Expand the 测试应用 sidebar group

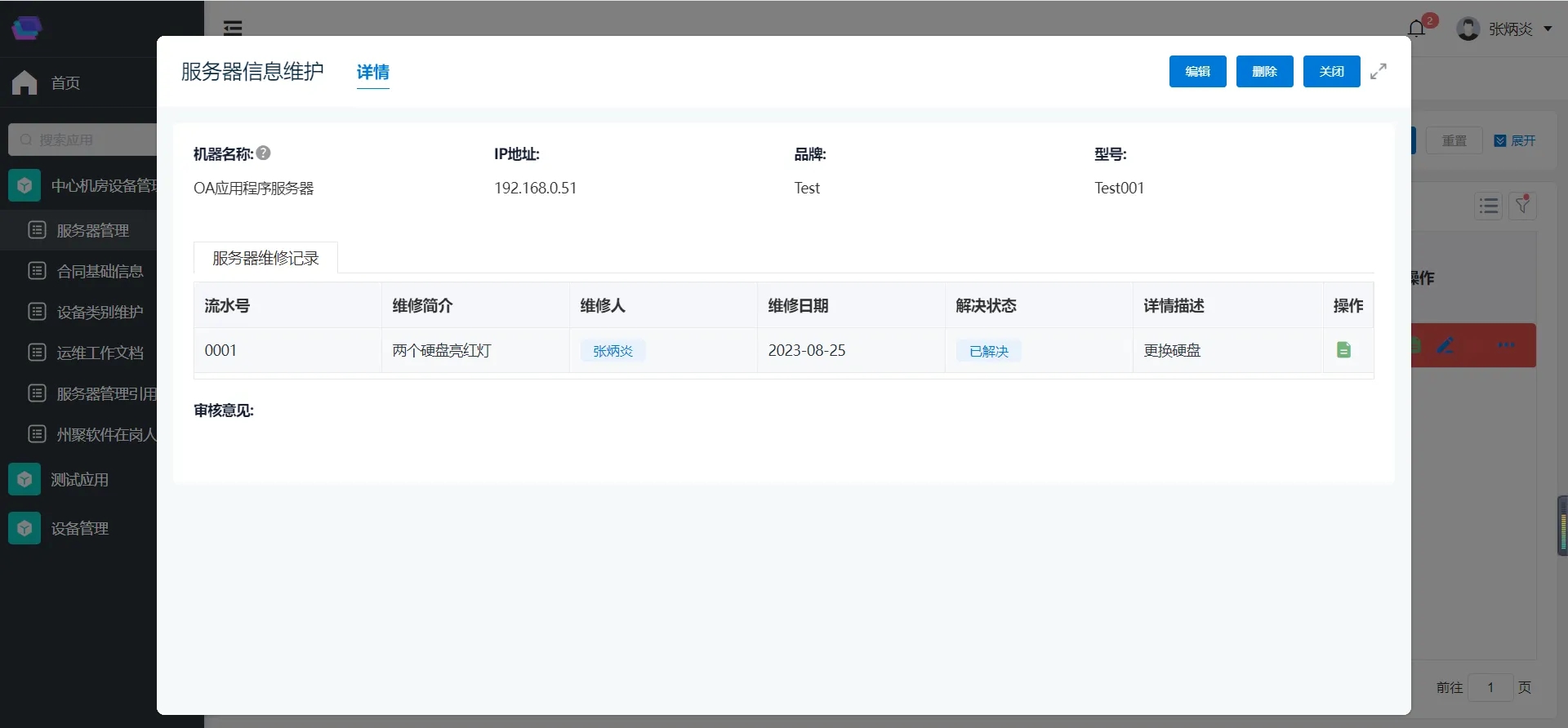click(79, 480)
